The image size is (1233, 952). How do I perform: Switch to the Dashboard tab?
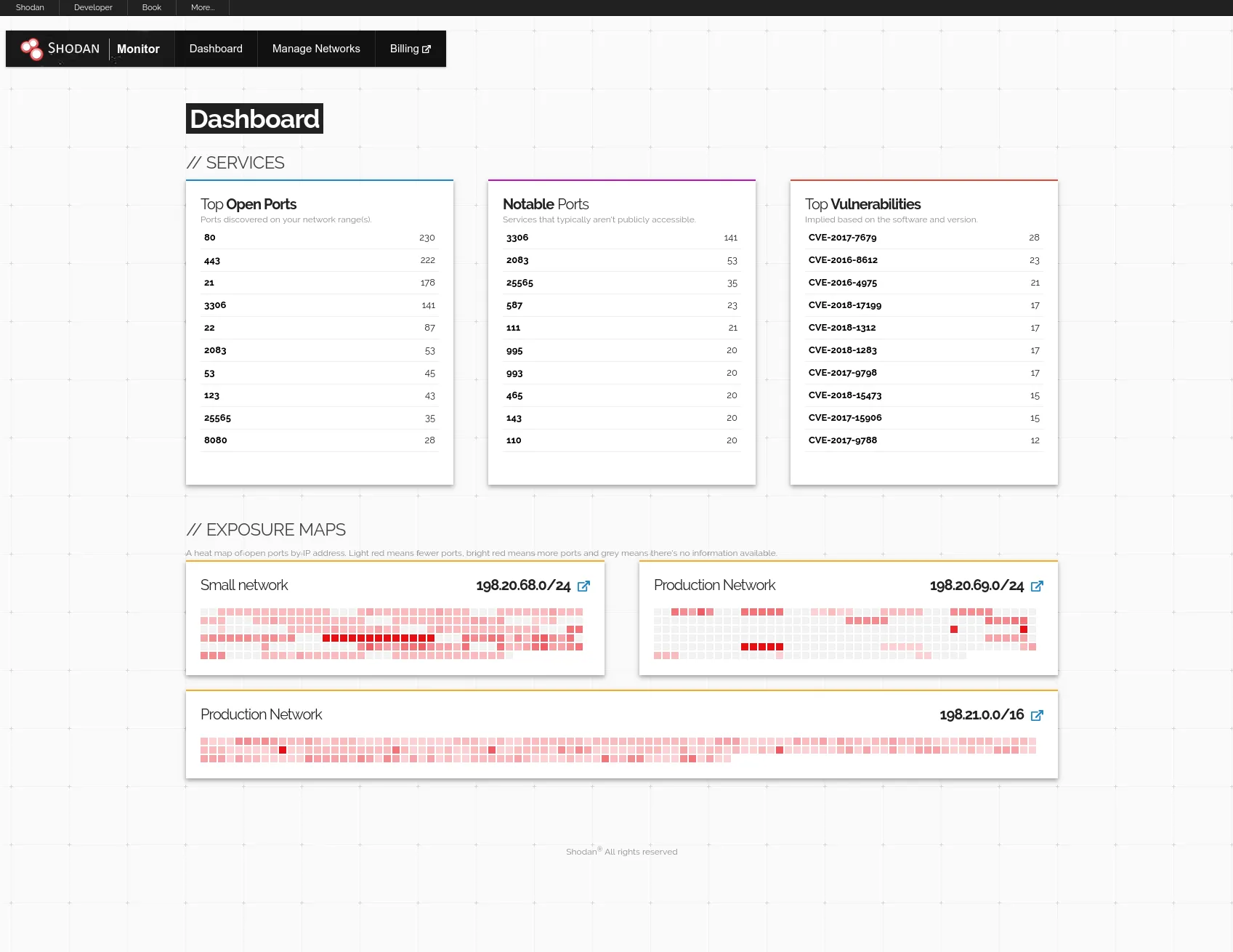pyautogui.click(x=216, y=49)
